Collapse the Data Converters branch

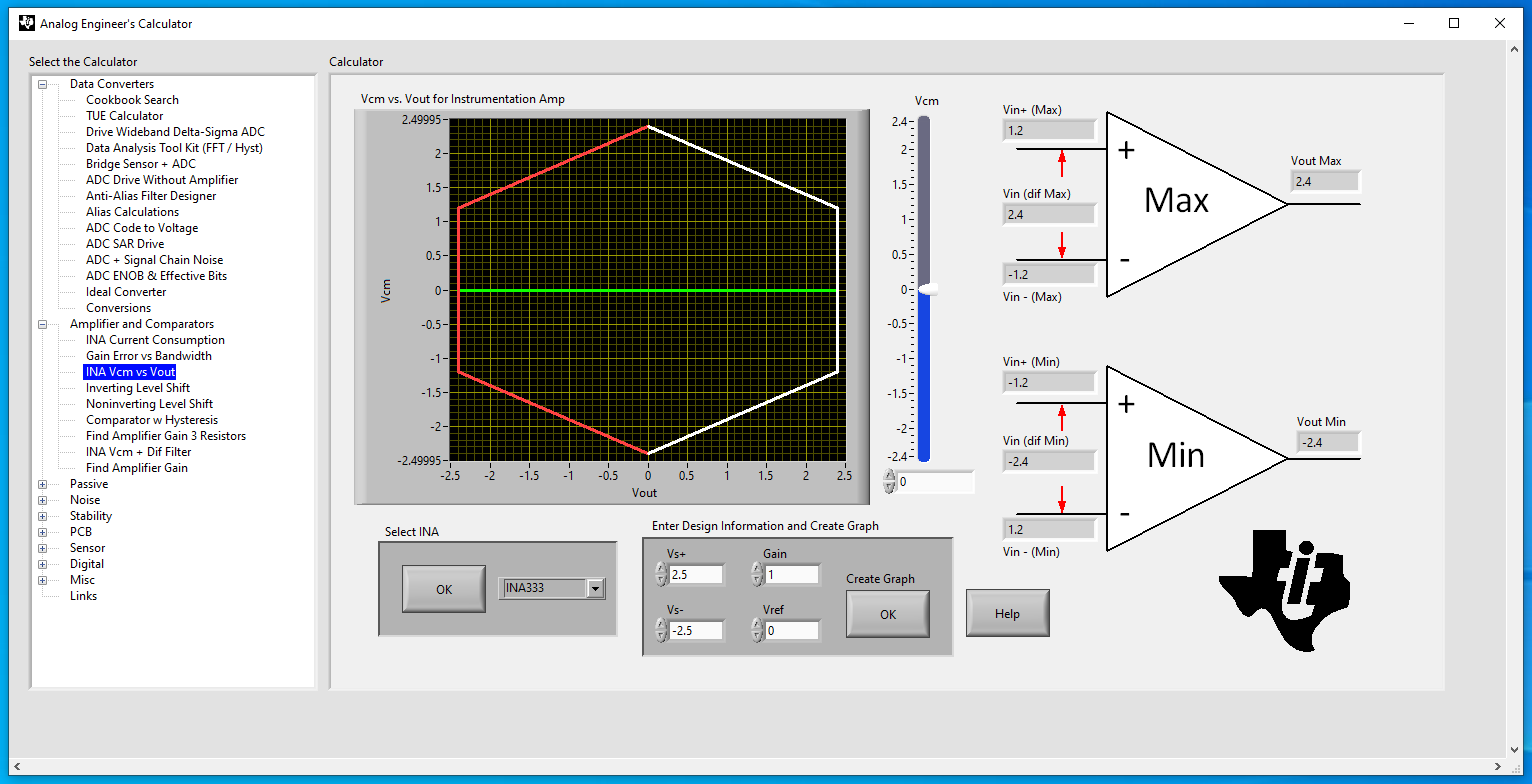point(41,83)
